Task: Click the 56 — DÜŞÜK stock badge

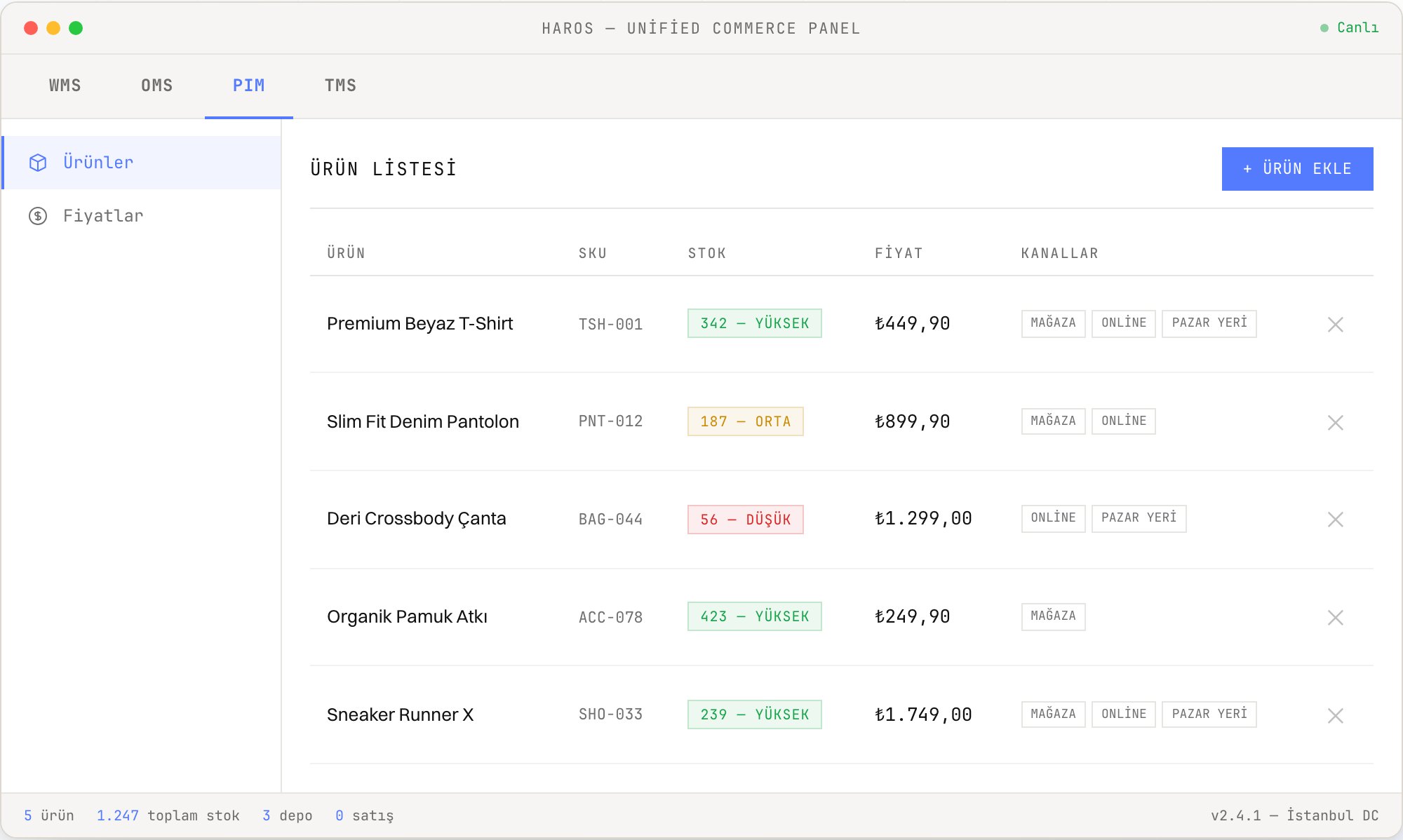Action: 745,520
